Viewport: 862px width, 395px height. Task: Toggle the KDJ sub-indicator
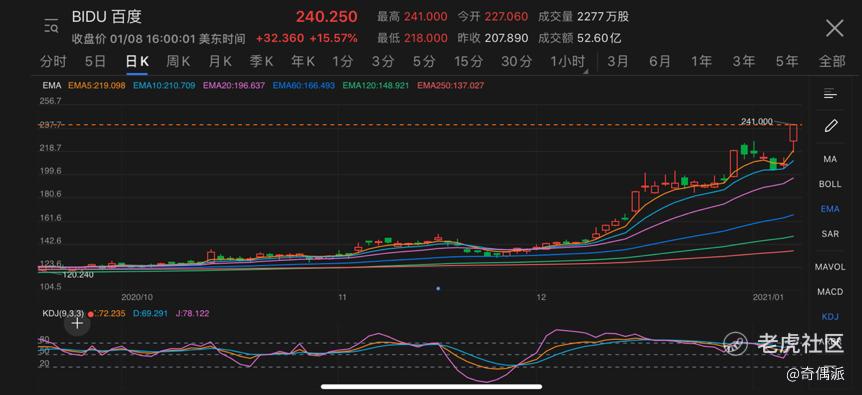click(830, 317)
